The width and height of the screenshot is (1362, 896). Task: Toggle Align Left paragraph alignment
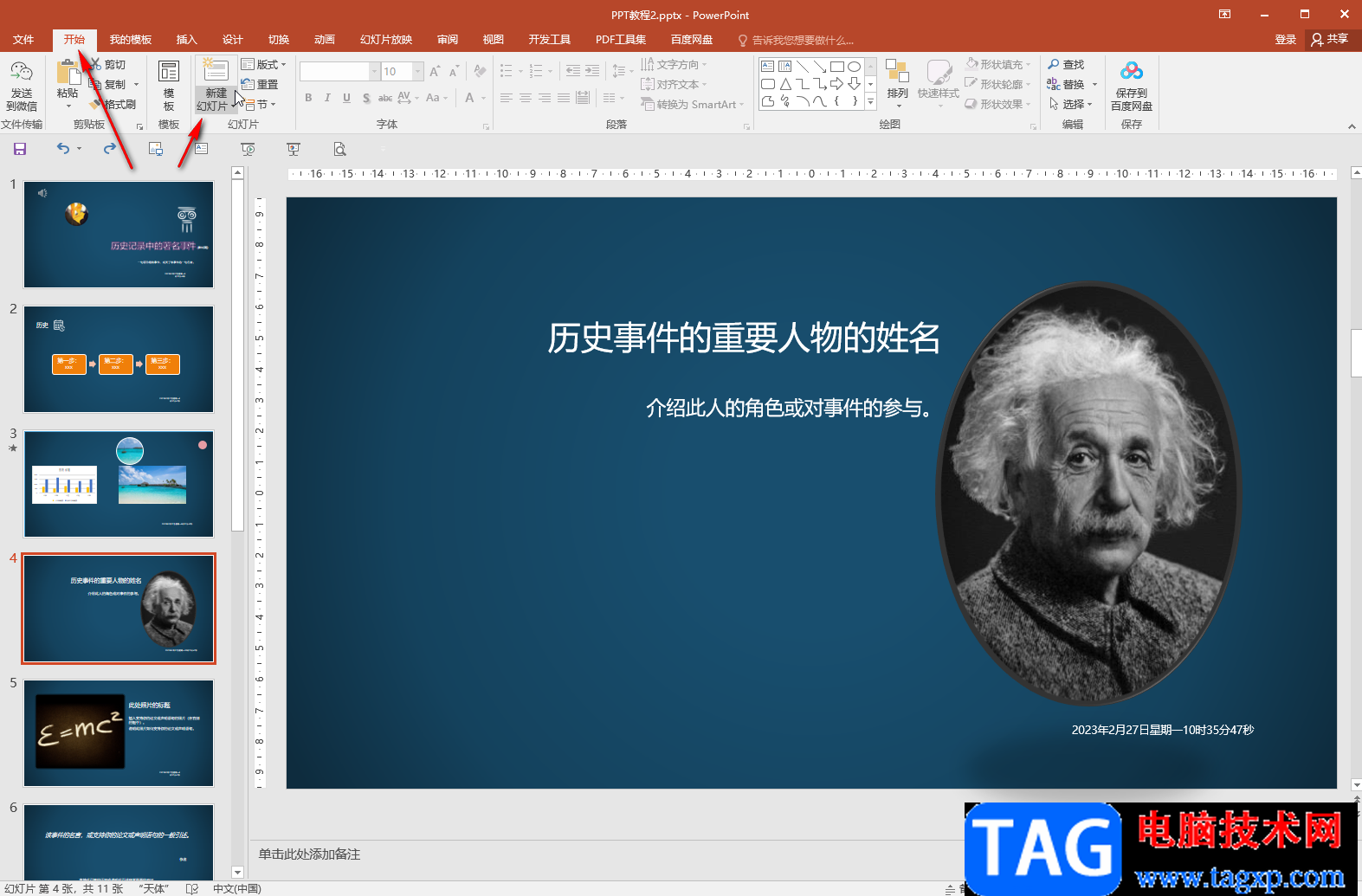pyautogui.click(x=507, y=98)
